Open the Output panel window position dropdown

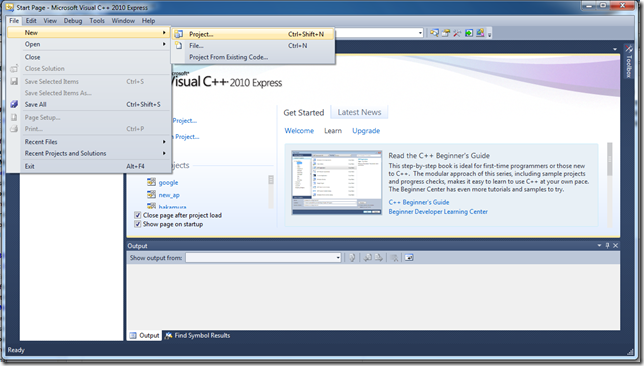(599, 245)
